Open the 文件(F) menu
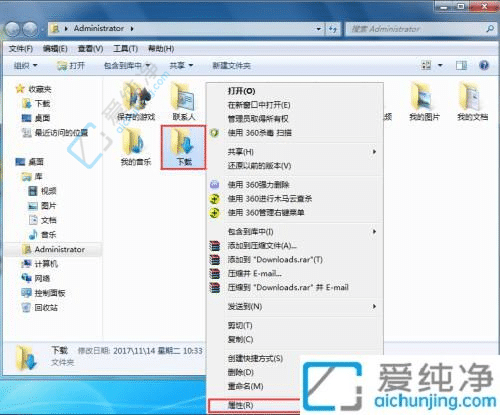500x415 pixels. (x=21, y=49)
